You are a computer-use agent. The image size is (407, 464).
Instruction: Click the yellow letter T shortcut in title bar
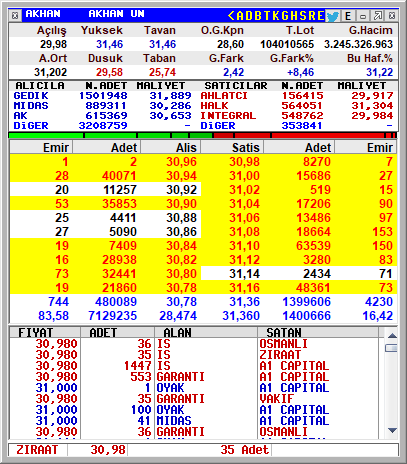pyautogui.click(x=267, y=16)
